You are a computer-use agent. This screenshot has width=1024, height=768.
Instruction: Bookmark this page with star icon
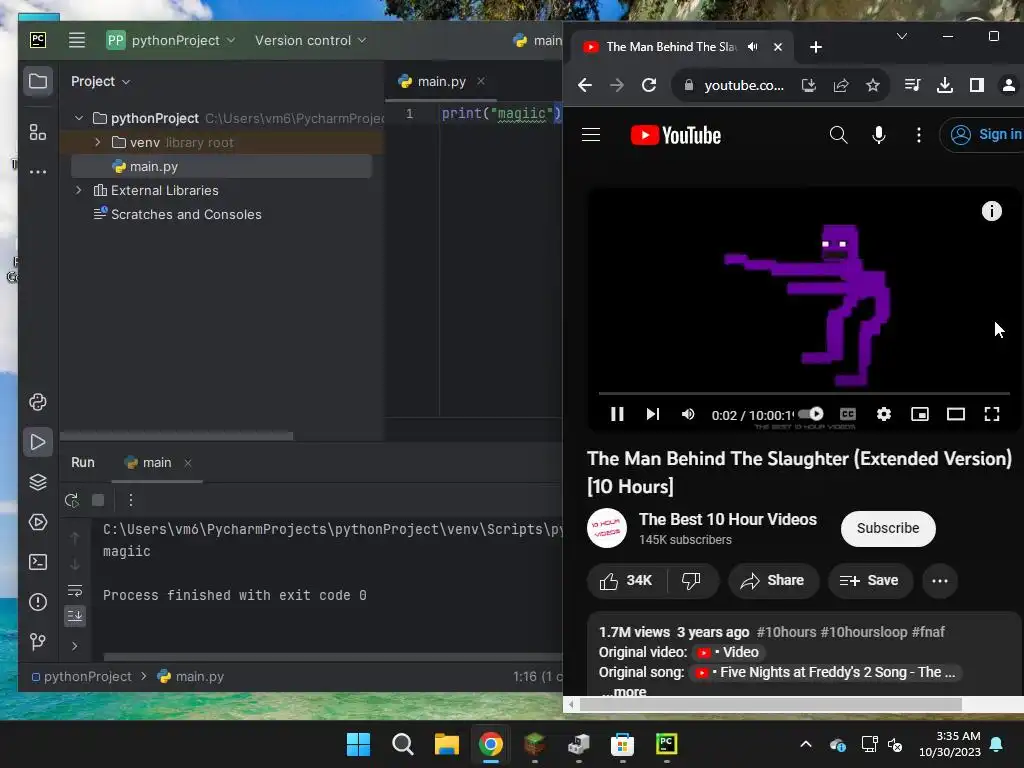click(x=873, y=85)
